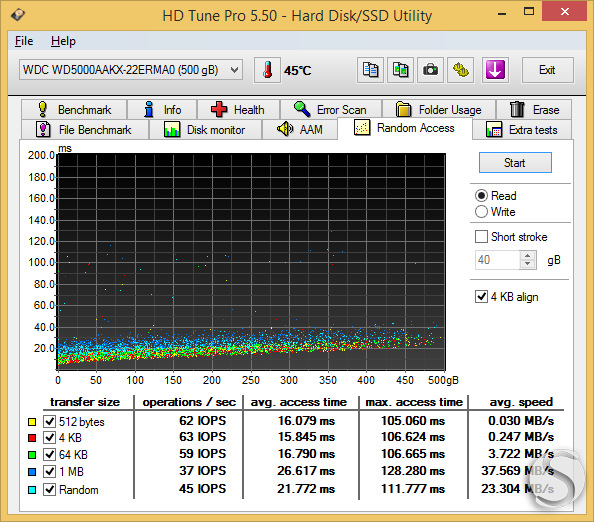Image resolution: width=594 pixels, height=522 pixels.
Task: Click the thermometer temperature icon
Action: tap(267, 70)
